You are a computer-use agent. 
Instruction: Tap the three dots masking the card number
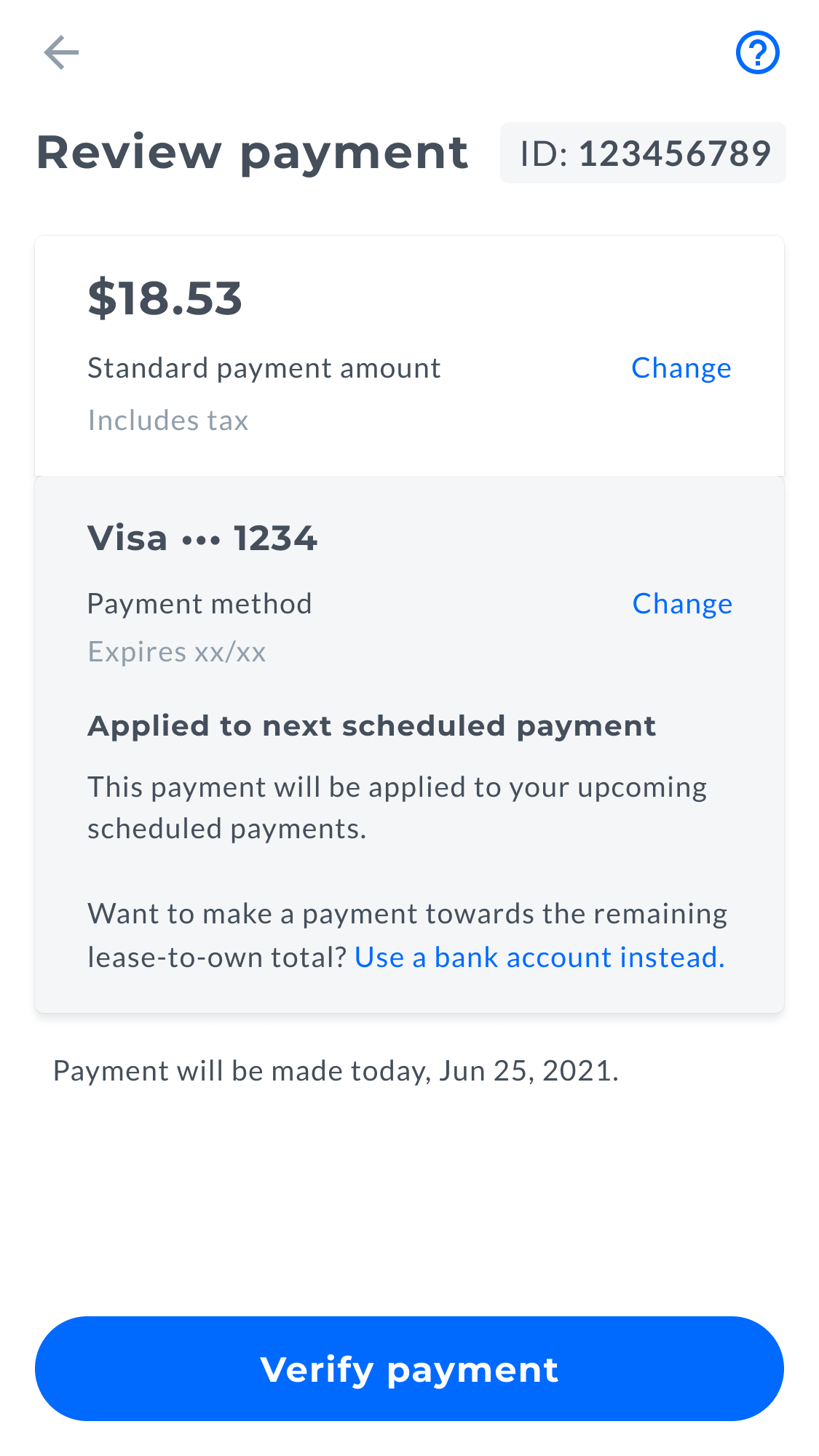(x=201, y=541)
